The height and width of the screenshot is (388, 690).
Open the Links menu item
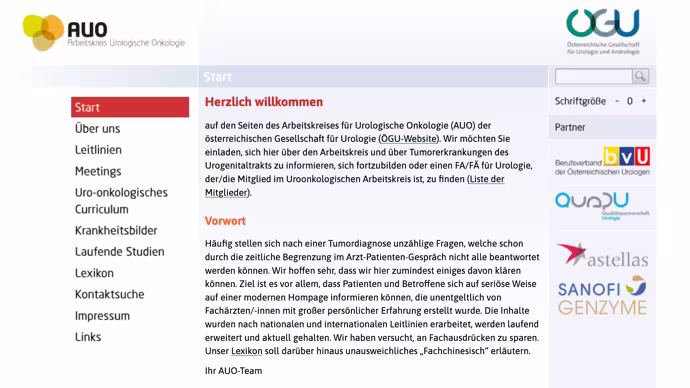pyautogui.click(x=88, y=337)
